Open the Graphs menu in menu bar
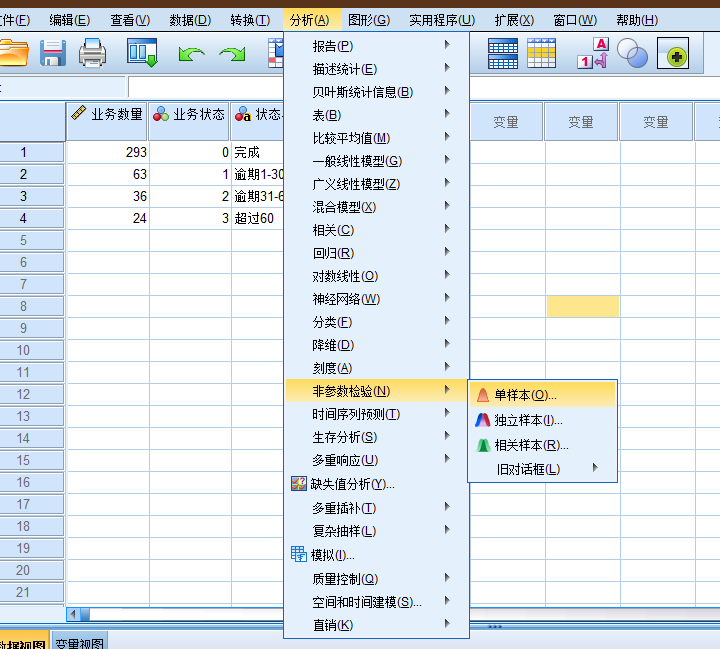The width and height of the screenshot is (720, 649). 369,20
